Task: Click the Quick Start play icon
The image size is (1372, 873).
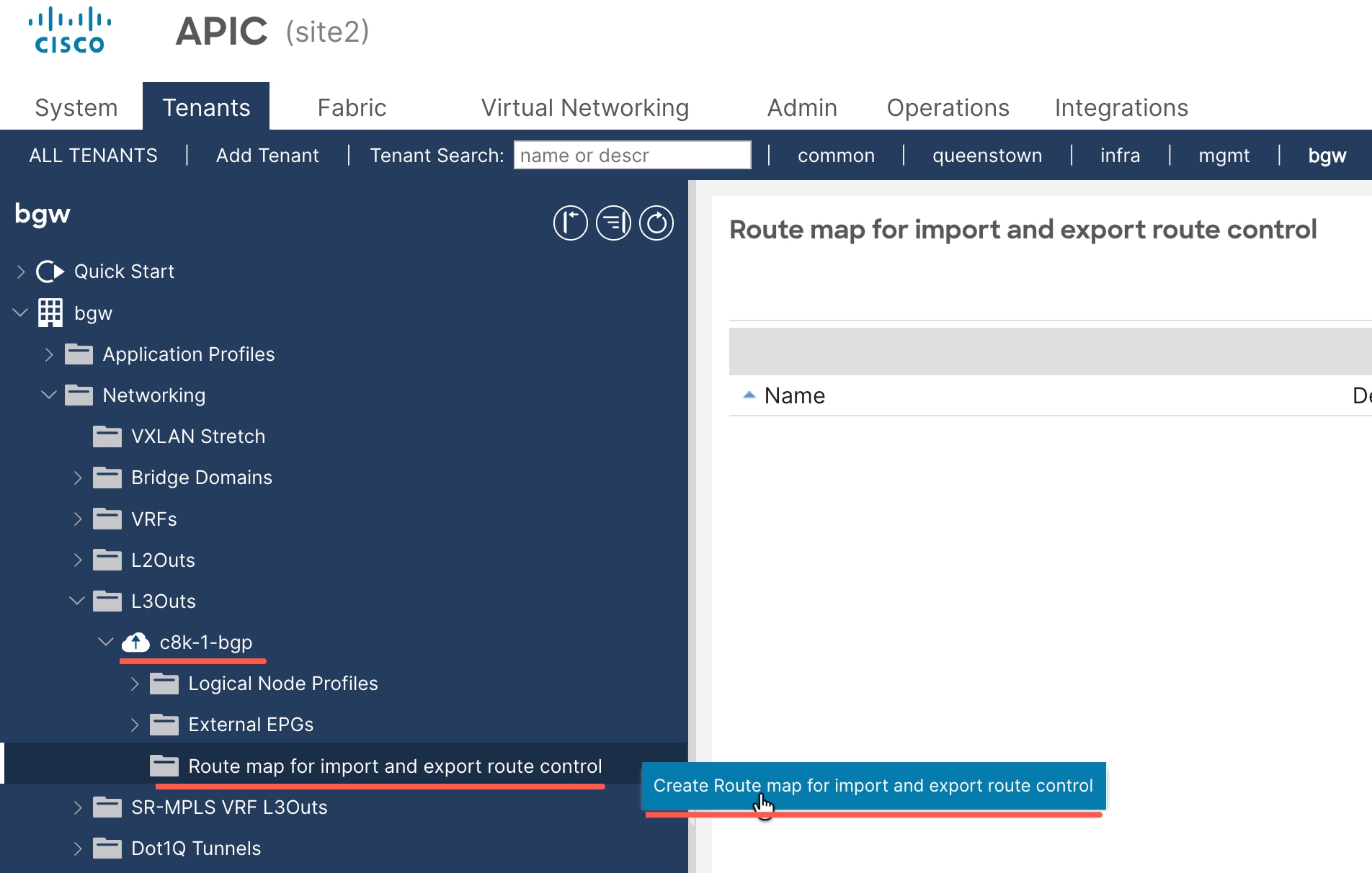Action: coord(50,272)
